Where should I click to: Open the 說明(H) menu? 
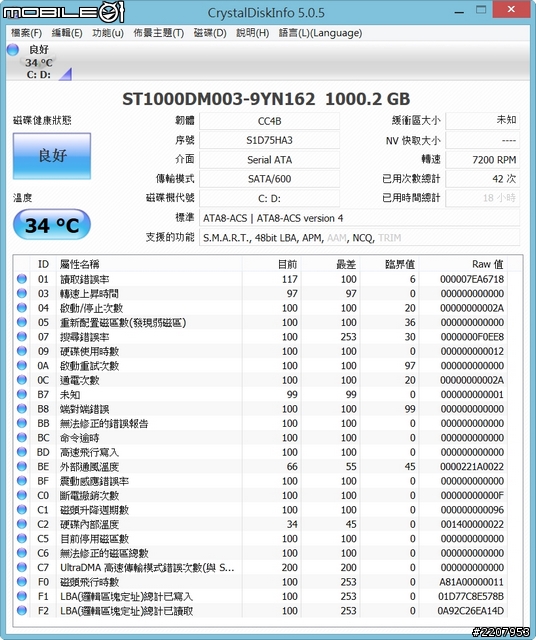click(x=252, y=33)
